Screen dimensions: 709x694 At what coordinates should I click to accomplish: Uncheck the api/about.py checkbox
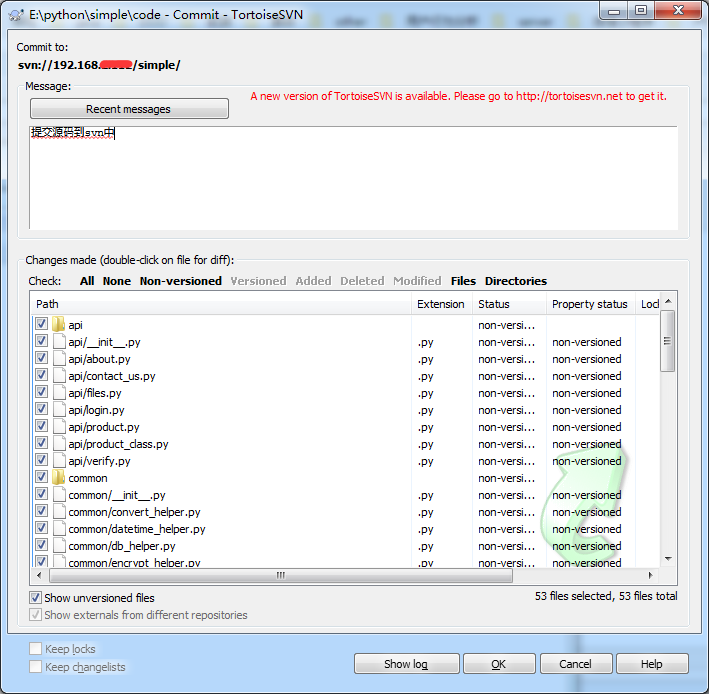coord(41,358)
